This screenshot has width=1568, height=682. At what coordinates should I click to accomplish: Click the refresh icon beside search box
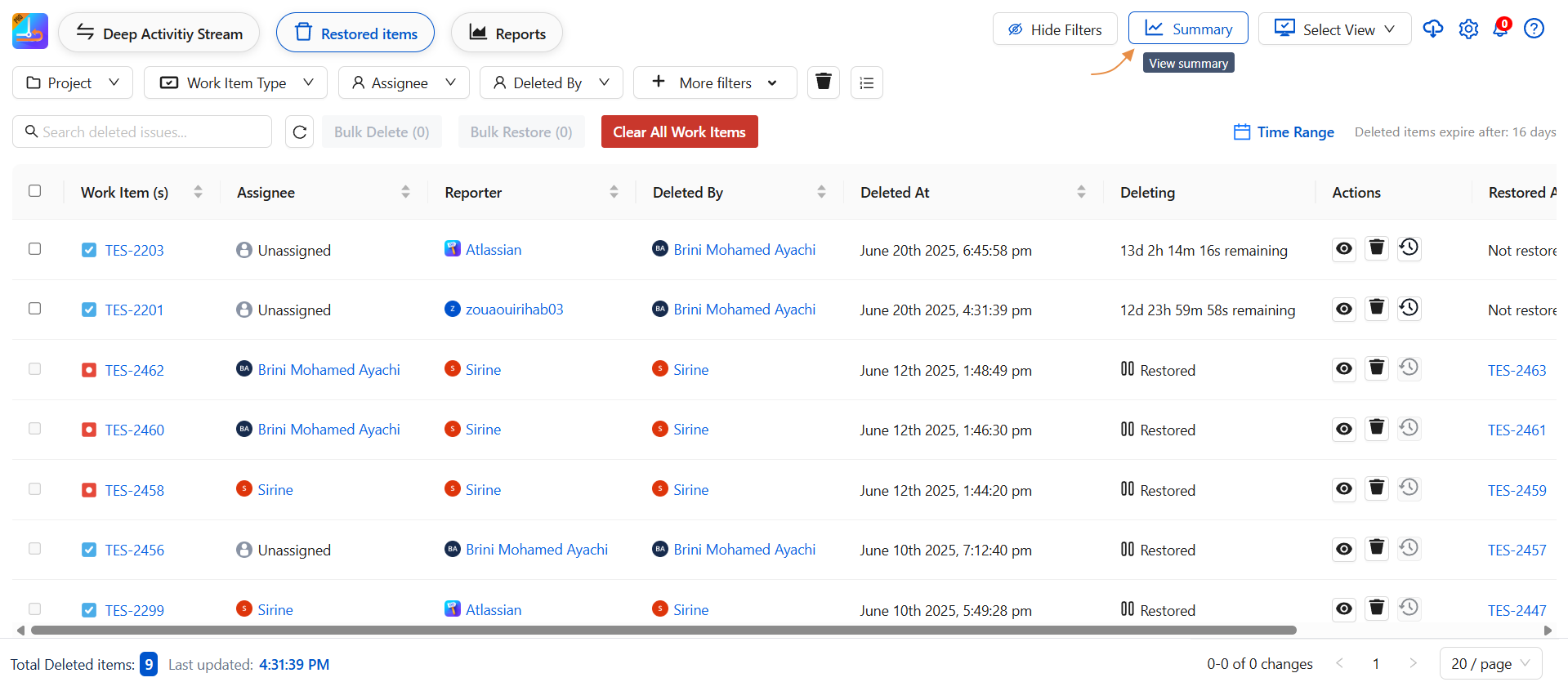click(x=300, y=132)
